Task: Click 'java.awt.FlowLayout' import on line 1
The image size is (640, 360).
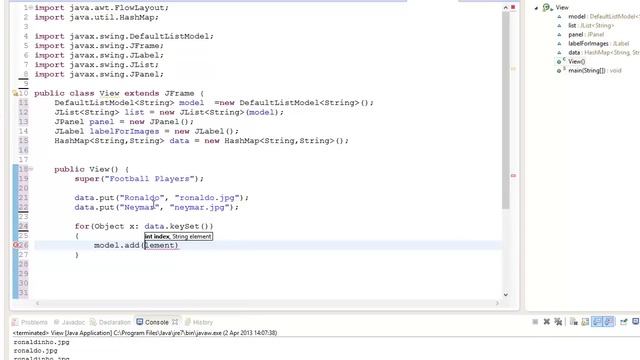Action: (117, 8)
